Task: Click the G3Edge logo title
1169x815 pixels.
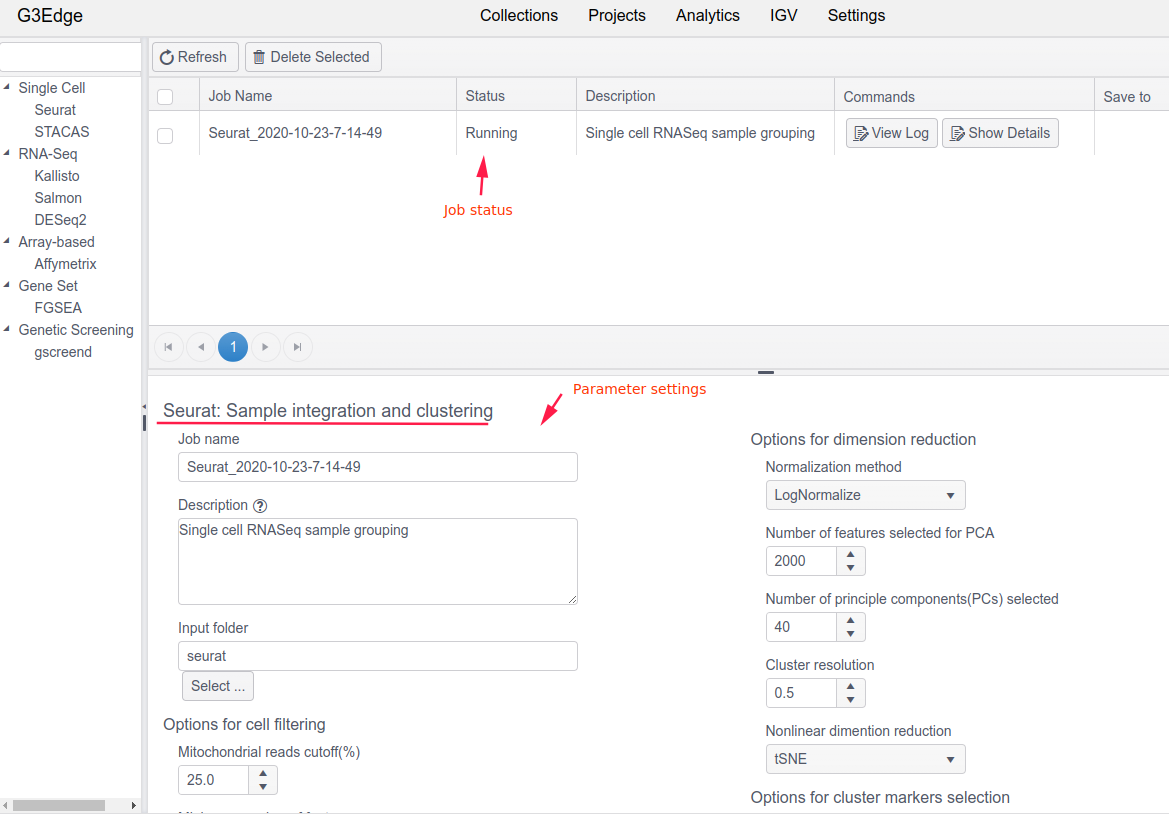Action: tap(50, 16)
